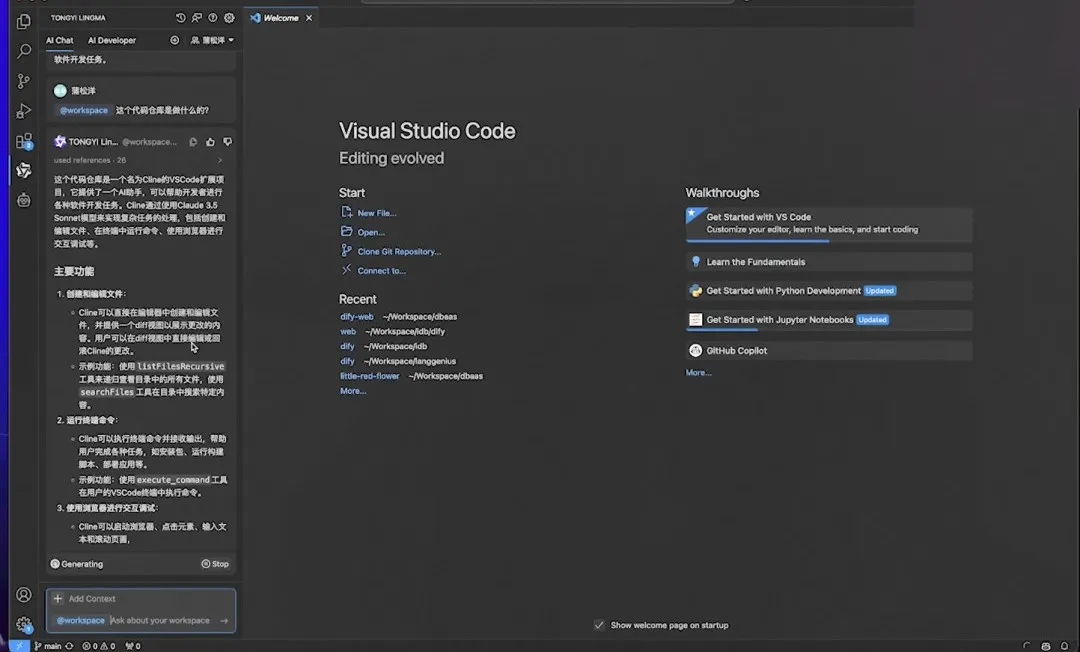Click the 'used references · 26' text
1080x652 pixels.
pos(90,160)
